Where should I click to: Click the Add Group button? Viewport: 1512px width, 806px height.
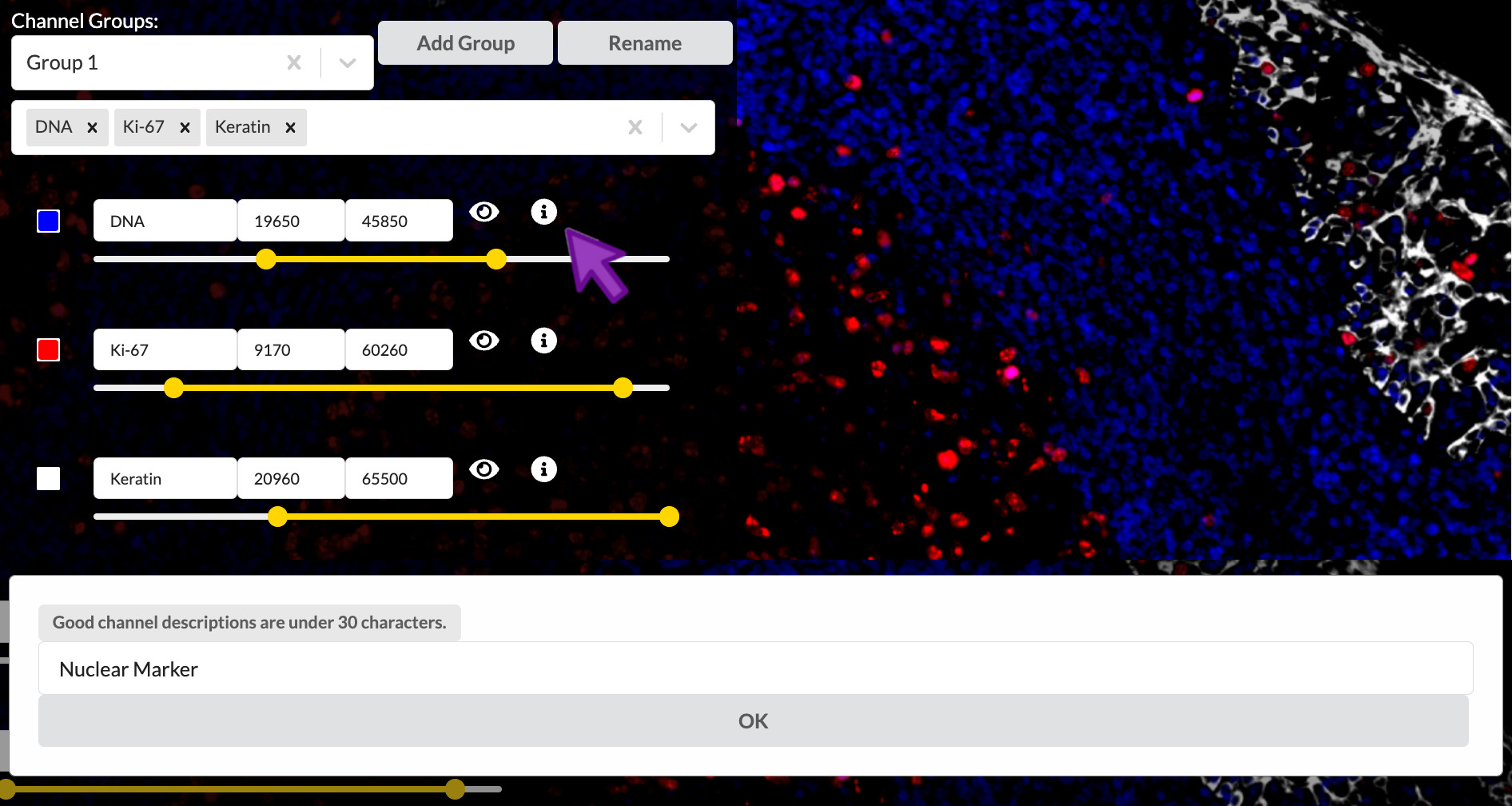click(x=465, y=43)
